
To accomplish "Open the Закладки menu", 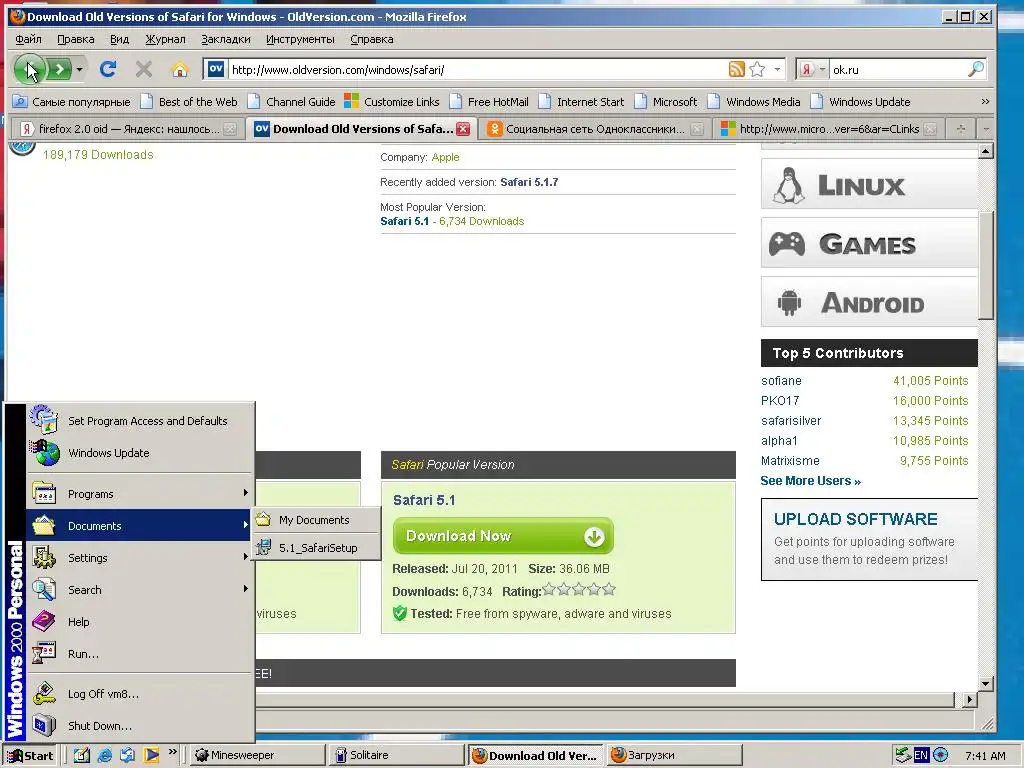I will click(x=225, y=39).
